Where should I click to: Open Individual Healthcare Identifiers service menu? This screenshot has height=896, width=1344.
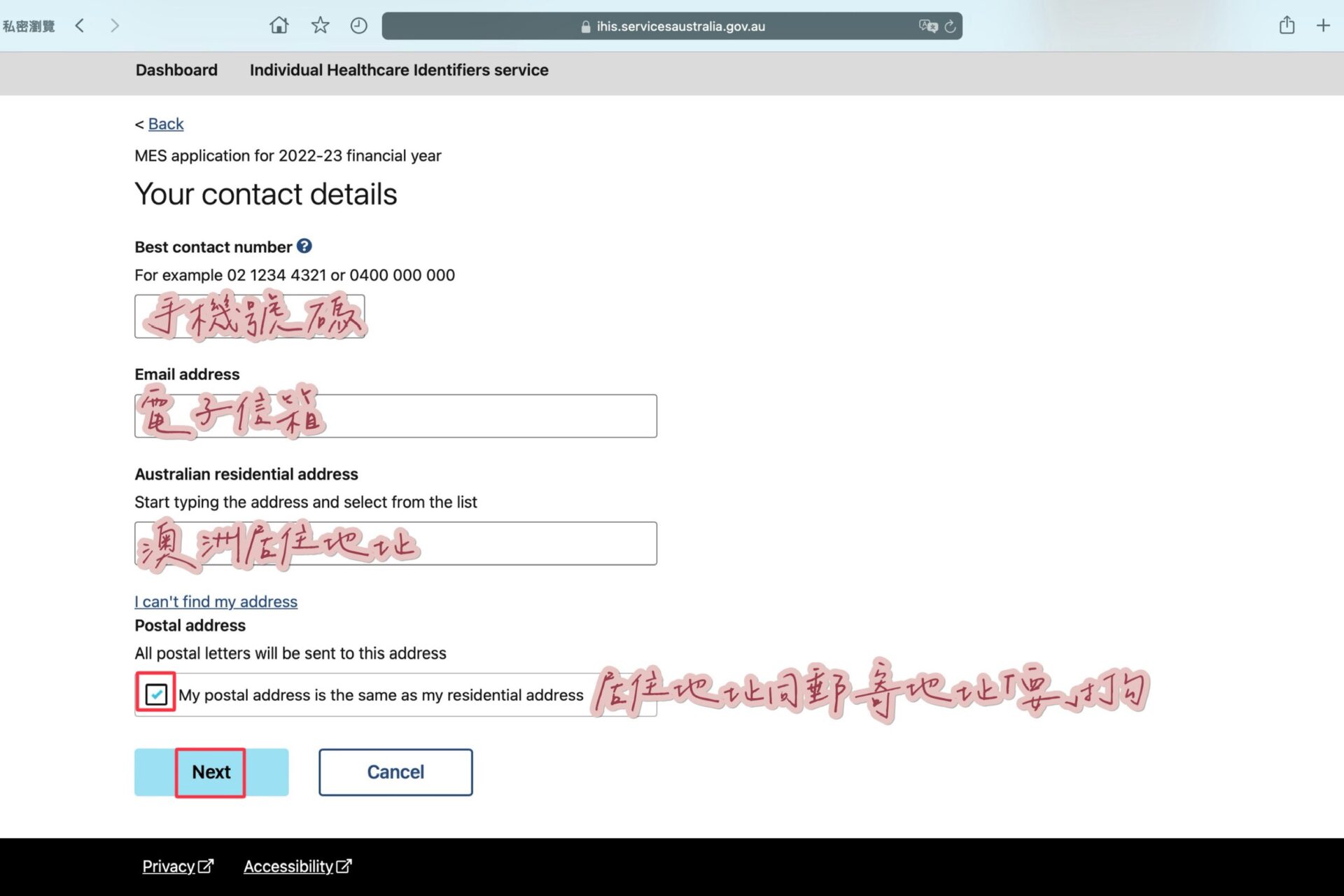tap(399, 70)
